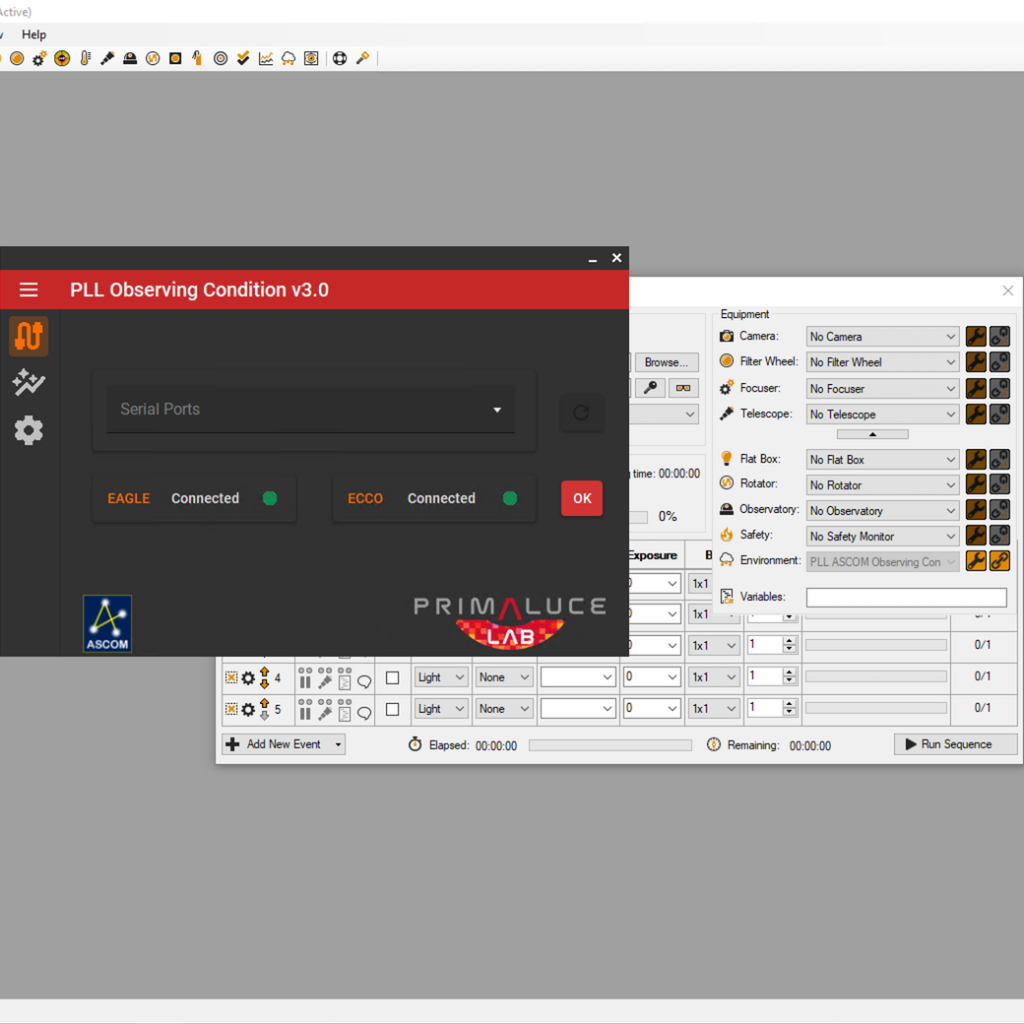Switch to the chart tab in PLL sidebar
This screenshot has height=1024, width=1024.
point(28,383)
